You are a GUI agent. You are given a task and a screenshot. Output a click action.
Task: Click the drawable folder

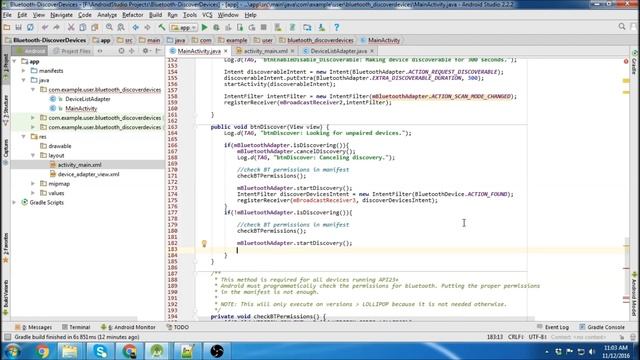[60, 146]
